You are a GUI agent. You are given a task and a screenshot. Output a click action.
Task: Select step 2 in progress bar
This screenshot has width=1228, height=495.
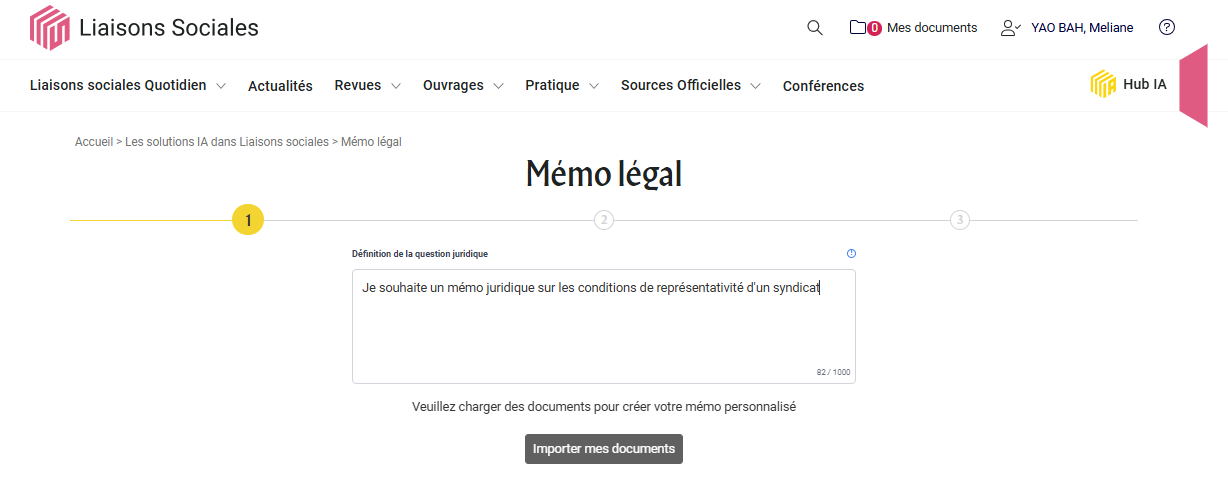click(x=604, y=220)
